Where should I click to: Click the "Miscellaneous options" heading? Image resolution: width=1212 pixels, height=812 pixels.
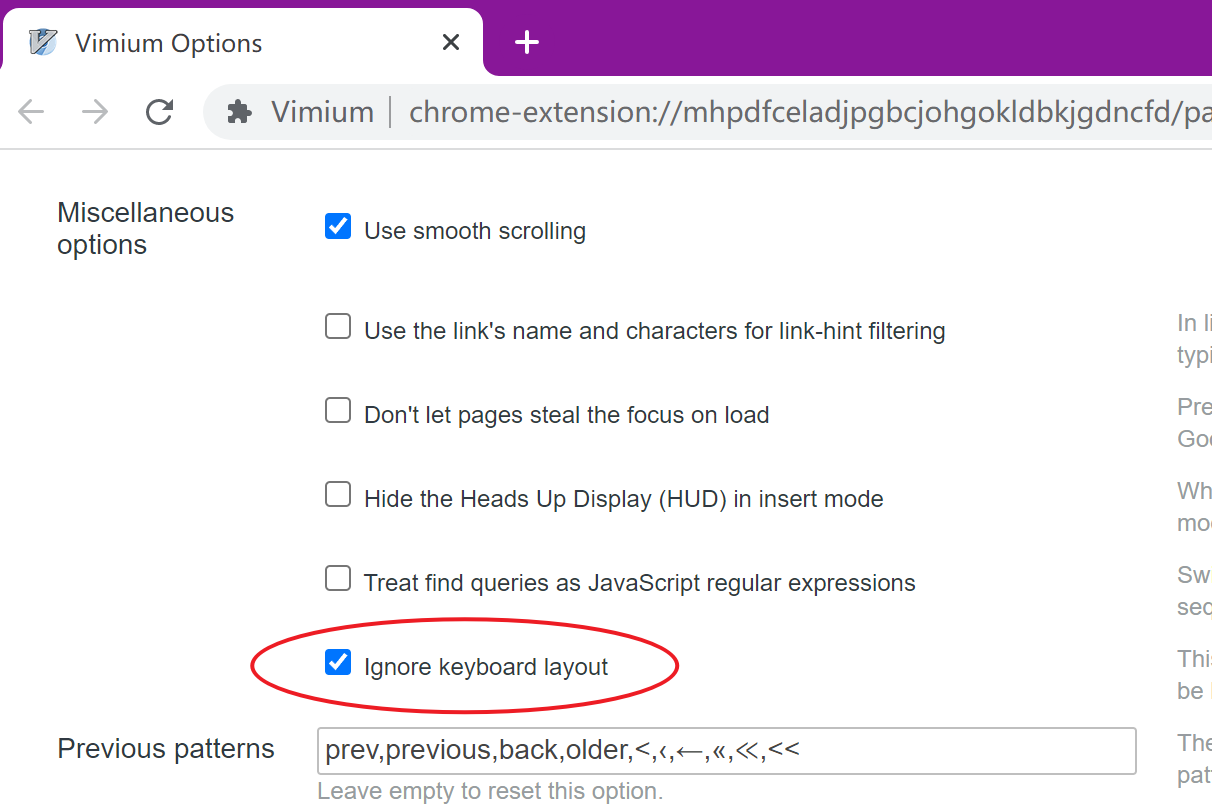click(145, 228)
